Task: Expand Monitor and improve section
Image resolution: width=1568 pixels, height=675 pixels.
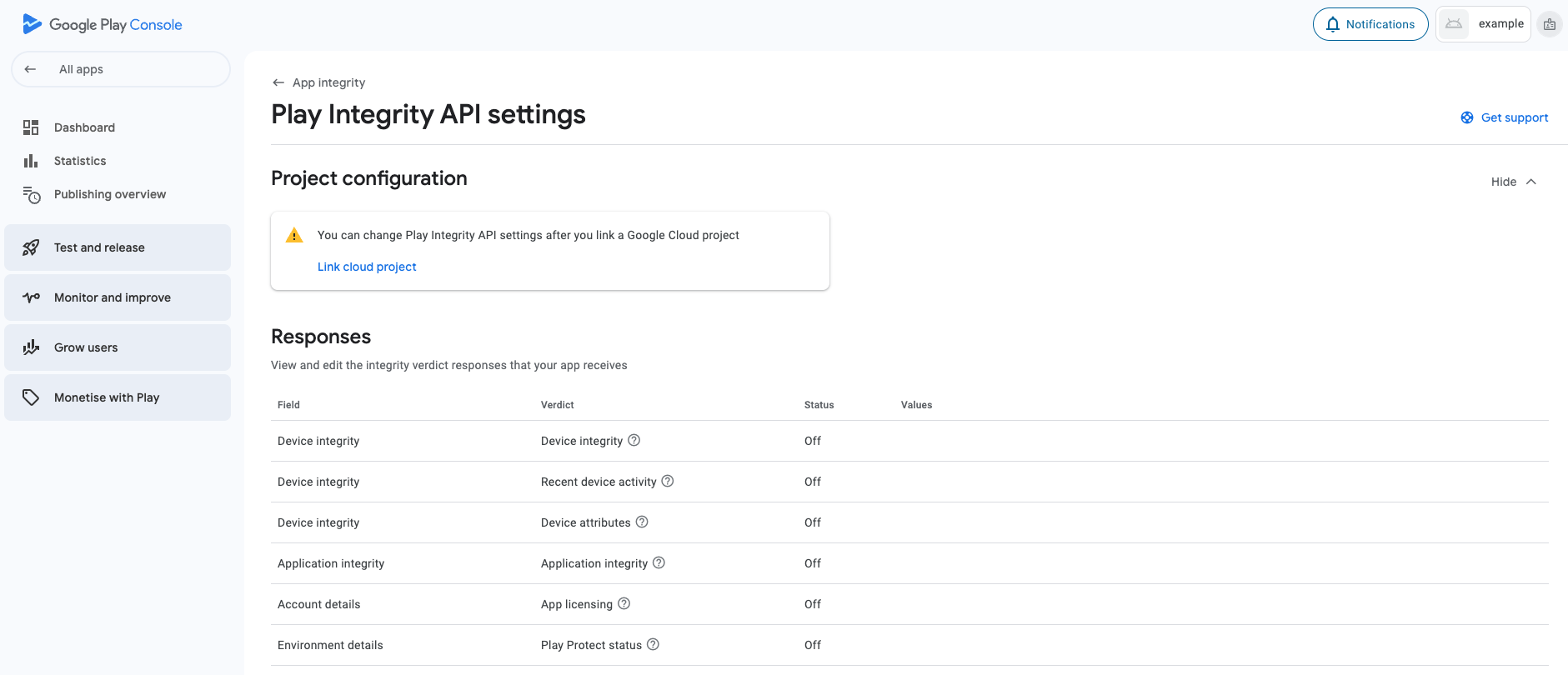Action: point(118,297)
